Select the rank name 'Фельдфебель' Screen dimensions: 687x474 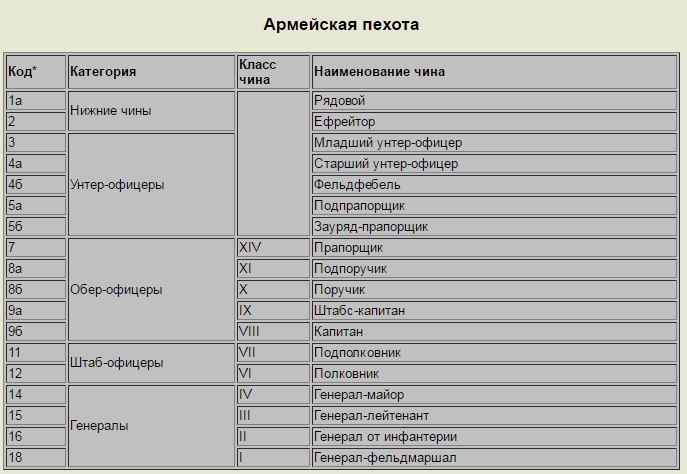click(x=494, y=185)
